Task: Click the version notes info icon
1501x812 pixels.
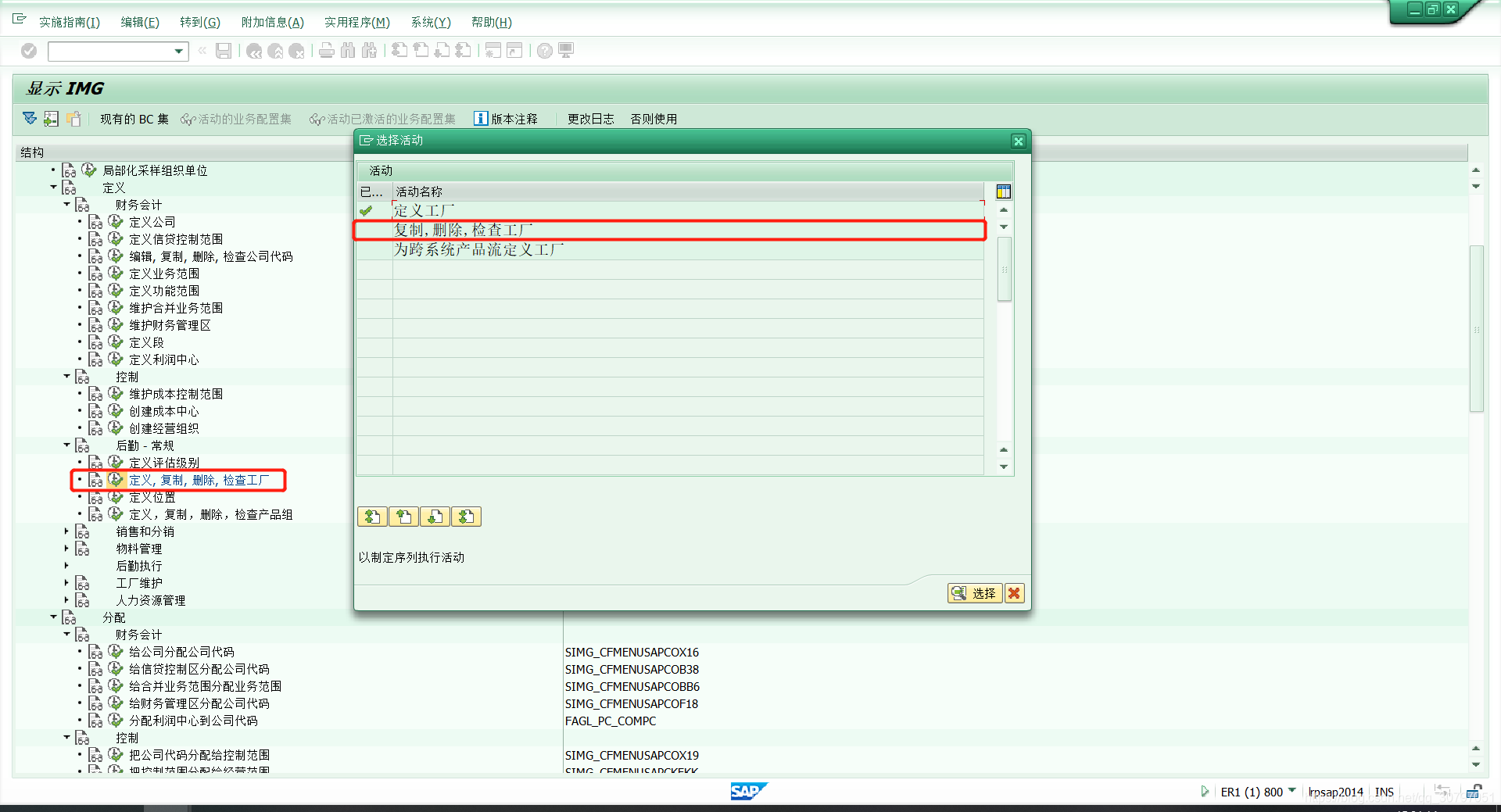Action: point(481,119)
